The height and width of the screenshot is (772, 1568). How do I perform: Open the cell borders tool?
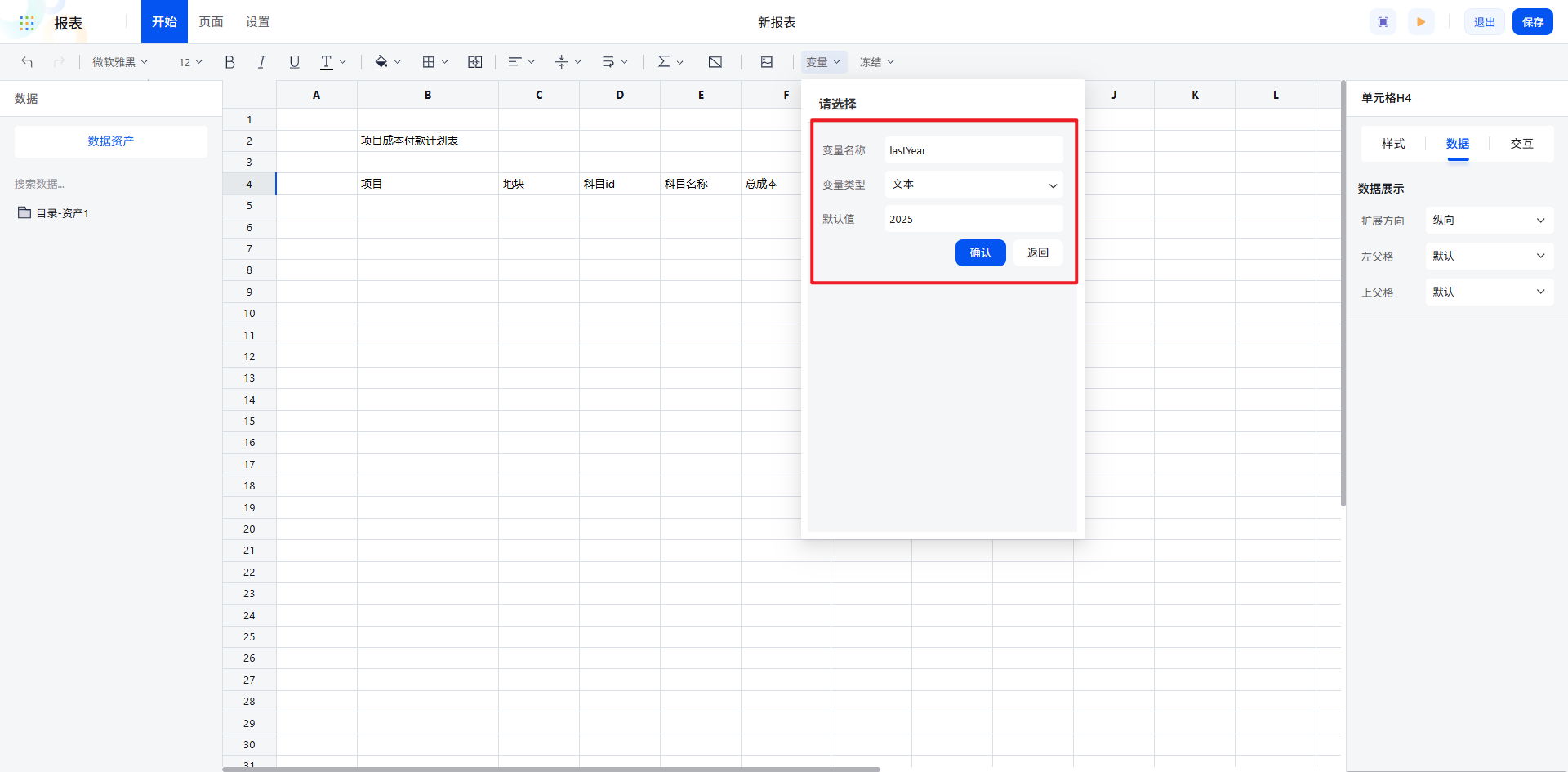coord(428,62)
